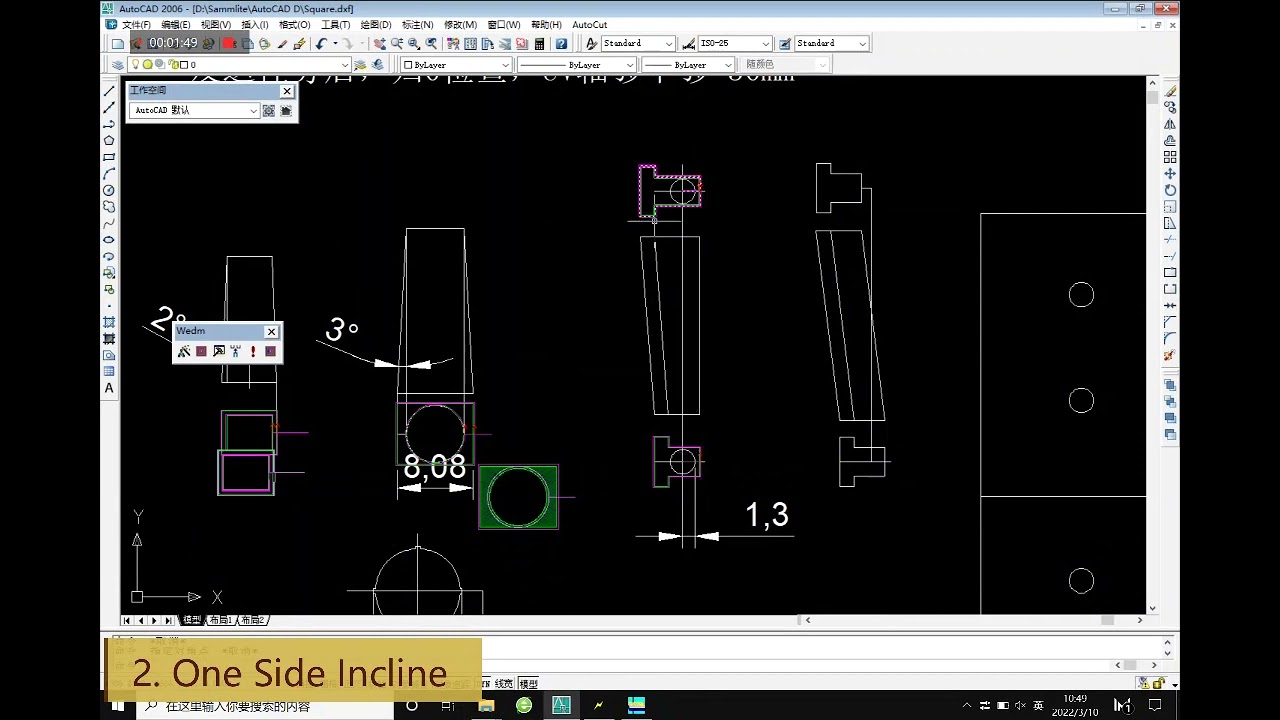Select the Array modify tool

pyautogui.click(x=1170, y=157)
